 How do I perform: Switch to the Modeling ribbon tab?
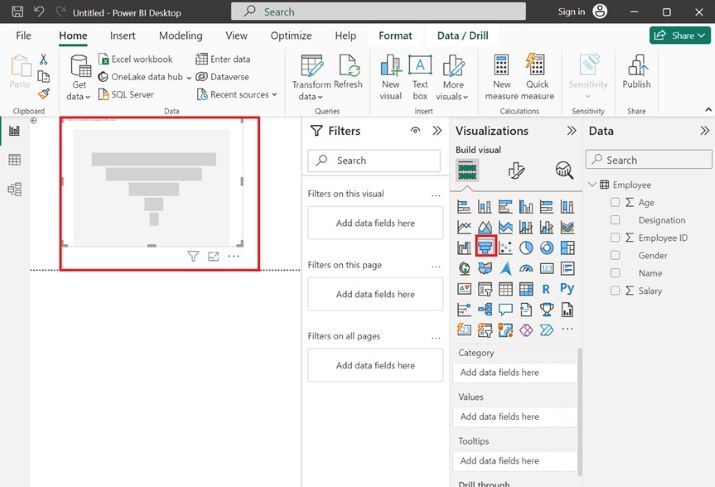coord(181,36)
